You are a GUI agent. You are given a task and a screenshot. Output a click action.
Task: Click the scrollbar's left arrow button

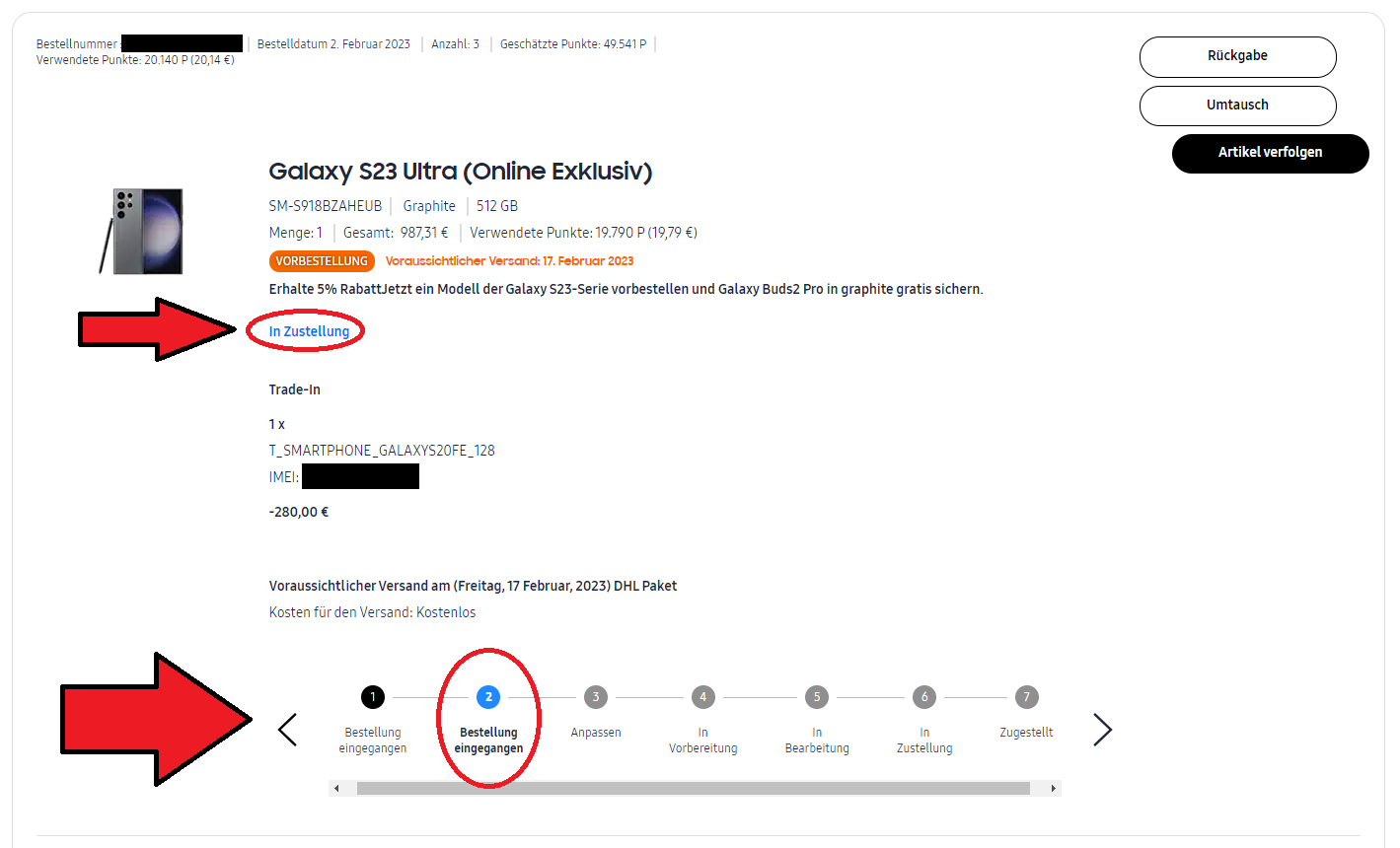point(337,789)
